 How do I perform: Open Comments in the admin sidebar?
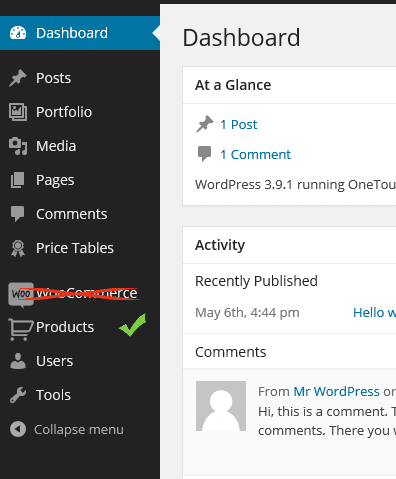coord(80,214)
